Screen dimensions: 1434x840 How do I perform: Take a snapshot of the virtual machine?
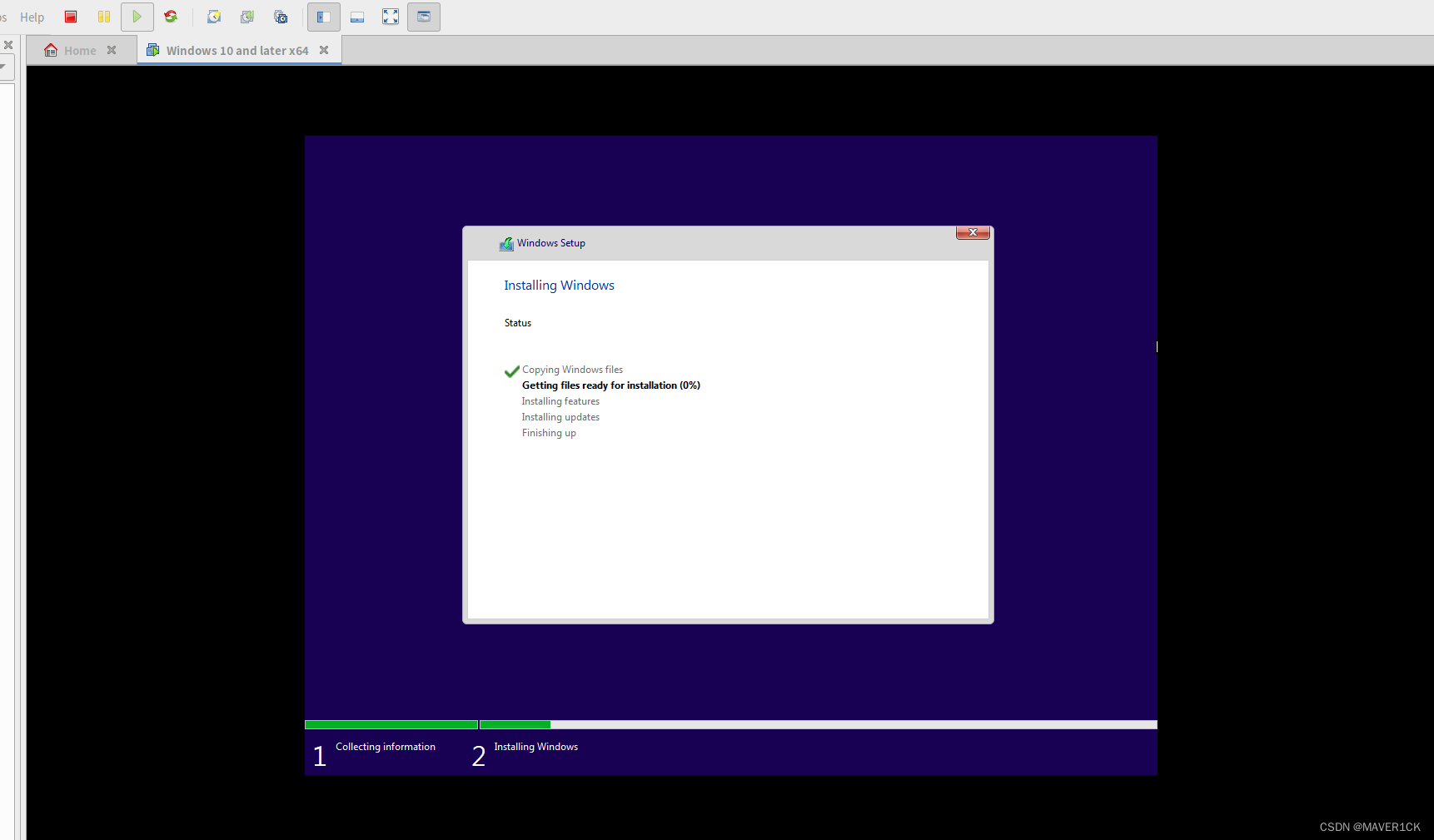tap(214, 17)
